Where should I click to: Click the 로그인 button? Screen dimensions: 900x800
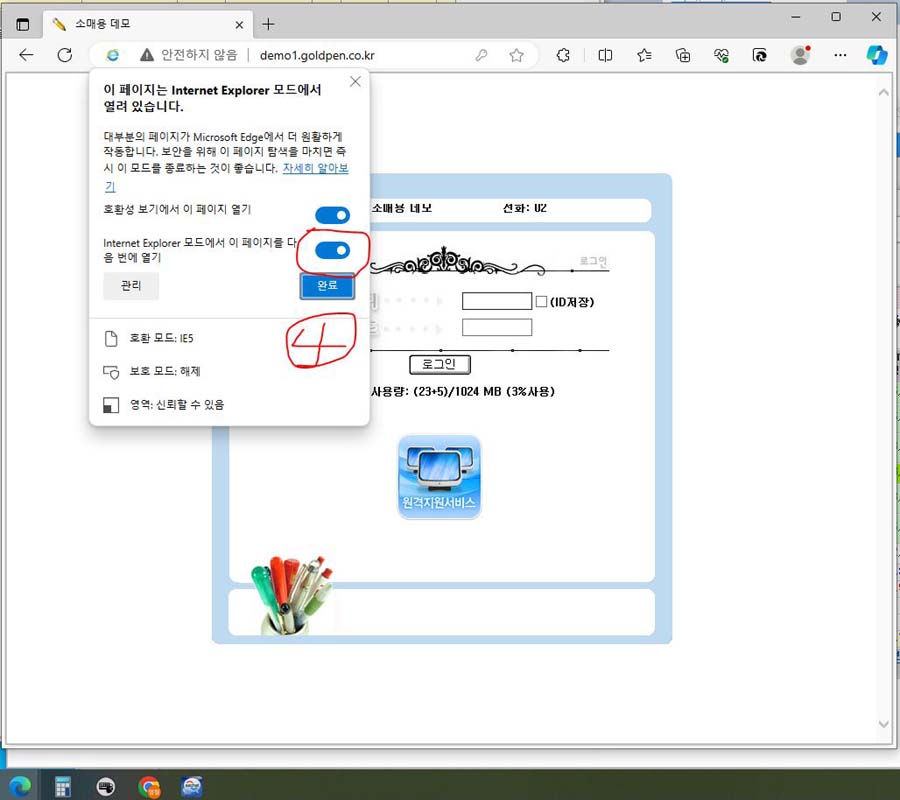coord(440,364)
